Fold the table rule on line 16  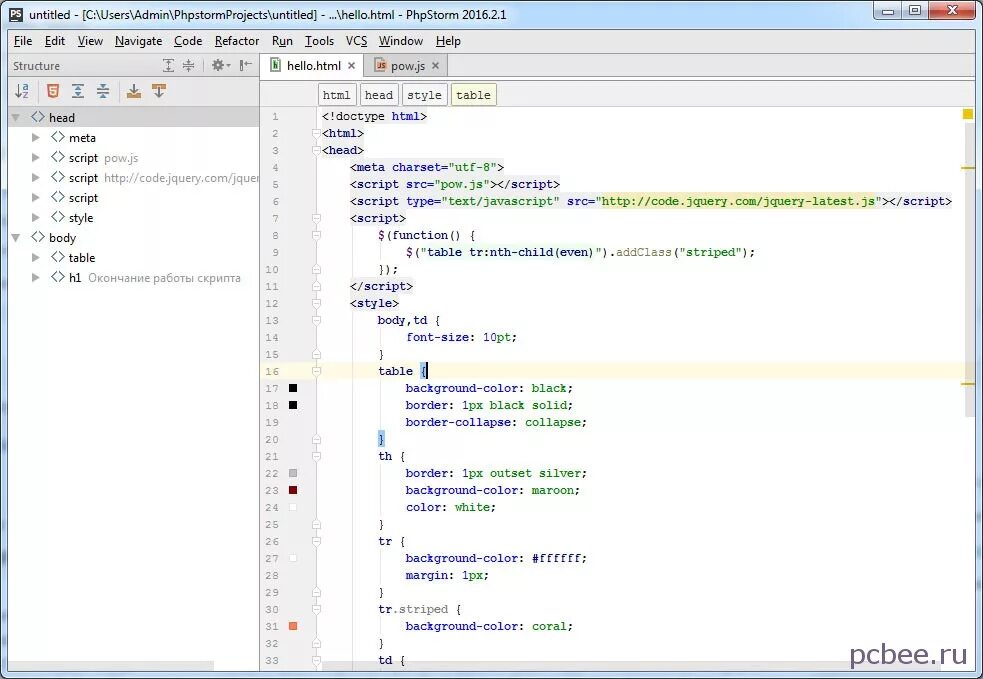(x=316, y=371)
